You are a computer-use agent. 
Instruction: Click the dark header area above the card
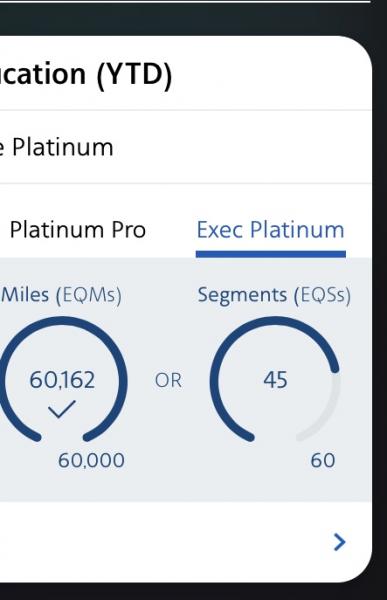pos(186,19)
